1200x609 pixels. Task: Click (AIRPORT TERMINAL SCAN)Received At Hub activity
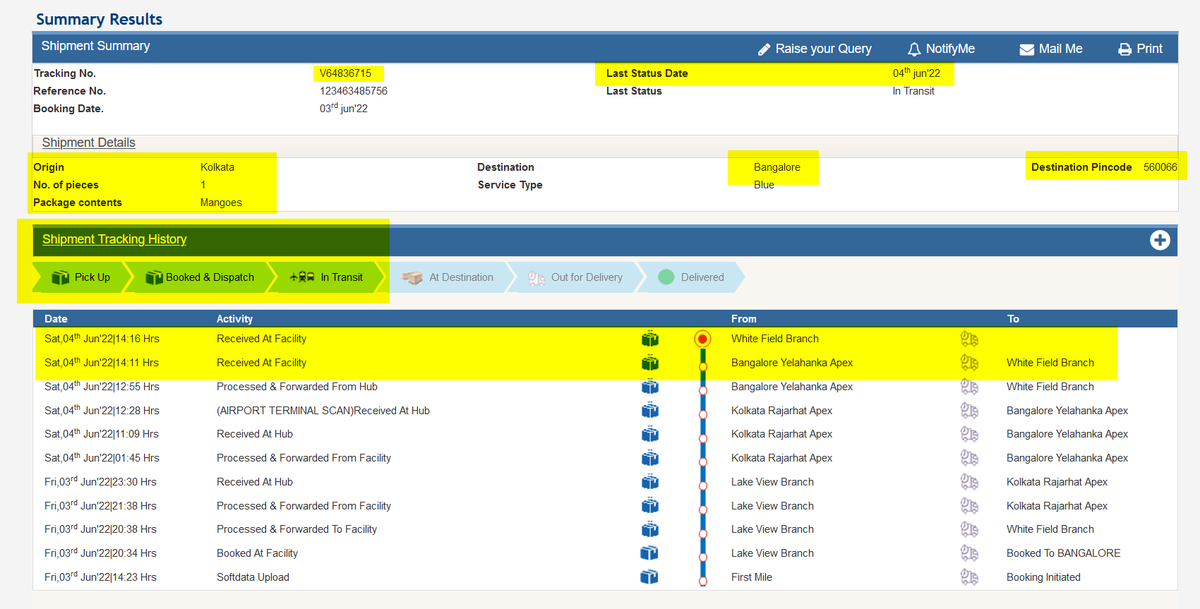(323, 411)
